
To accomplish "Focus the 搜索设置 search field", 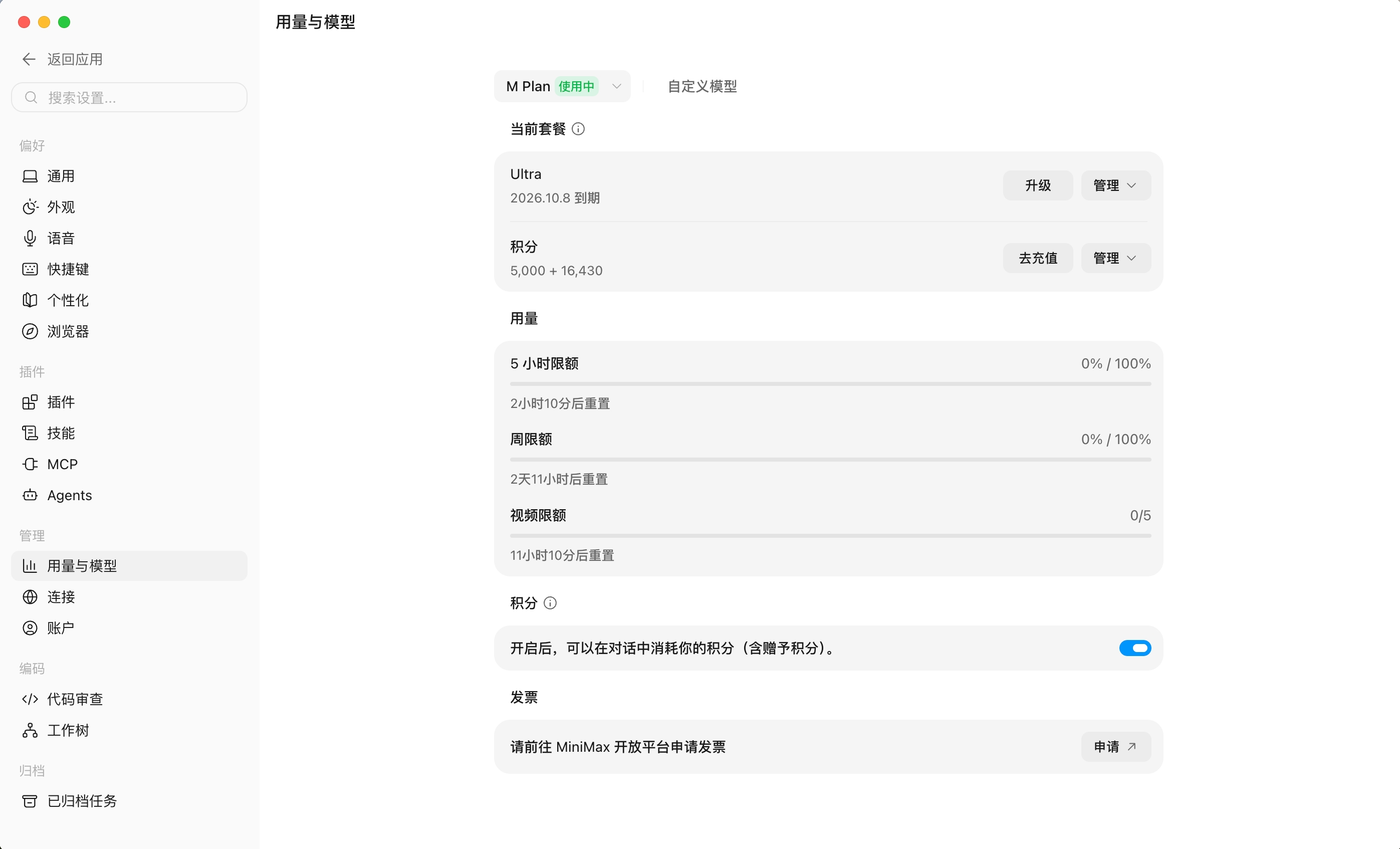I will 129,98.
